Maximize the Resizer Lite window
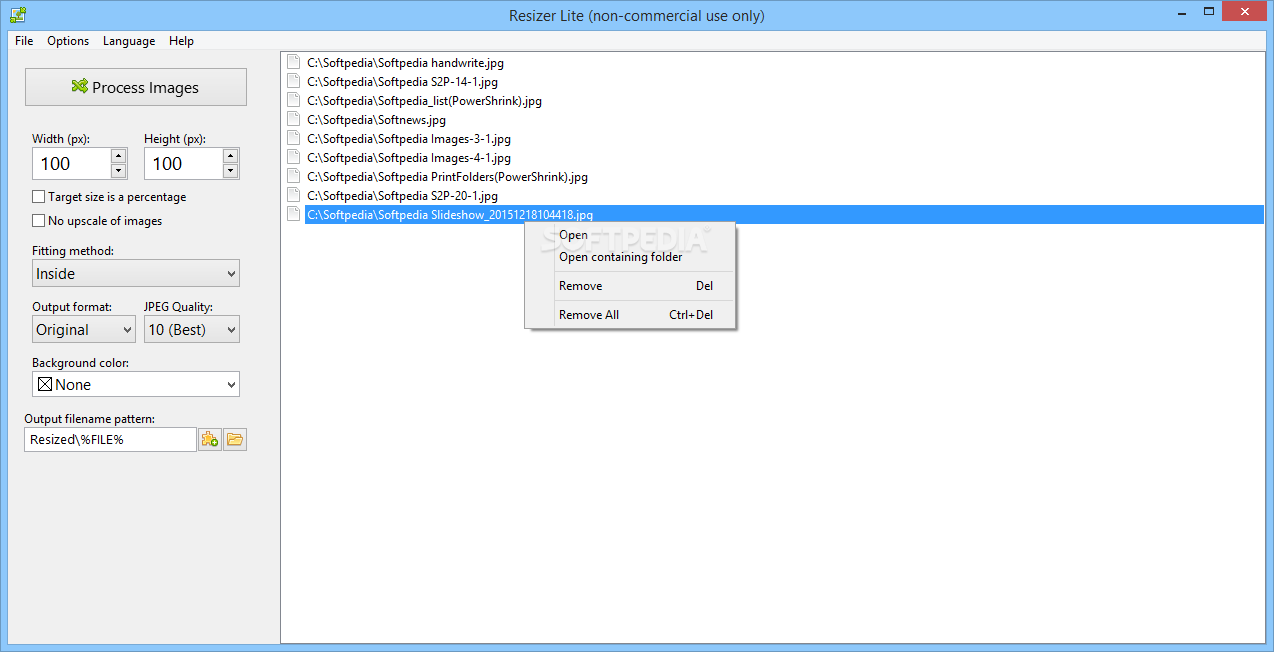The height and width of the screenshot is (652, 1274). click(1208, 12)
